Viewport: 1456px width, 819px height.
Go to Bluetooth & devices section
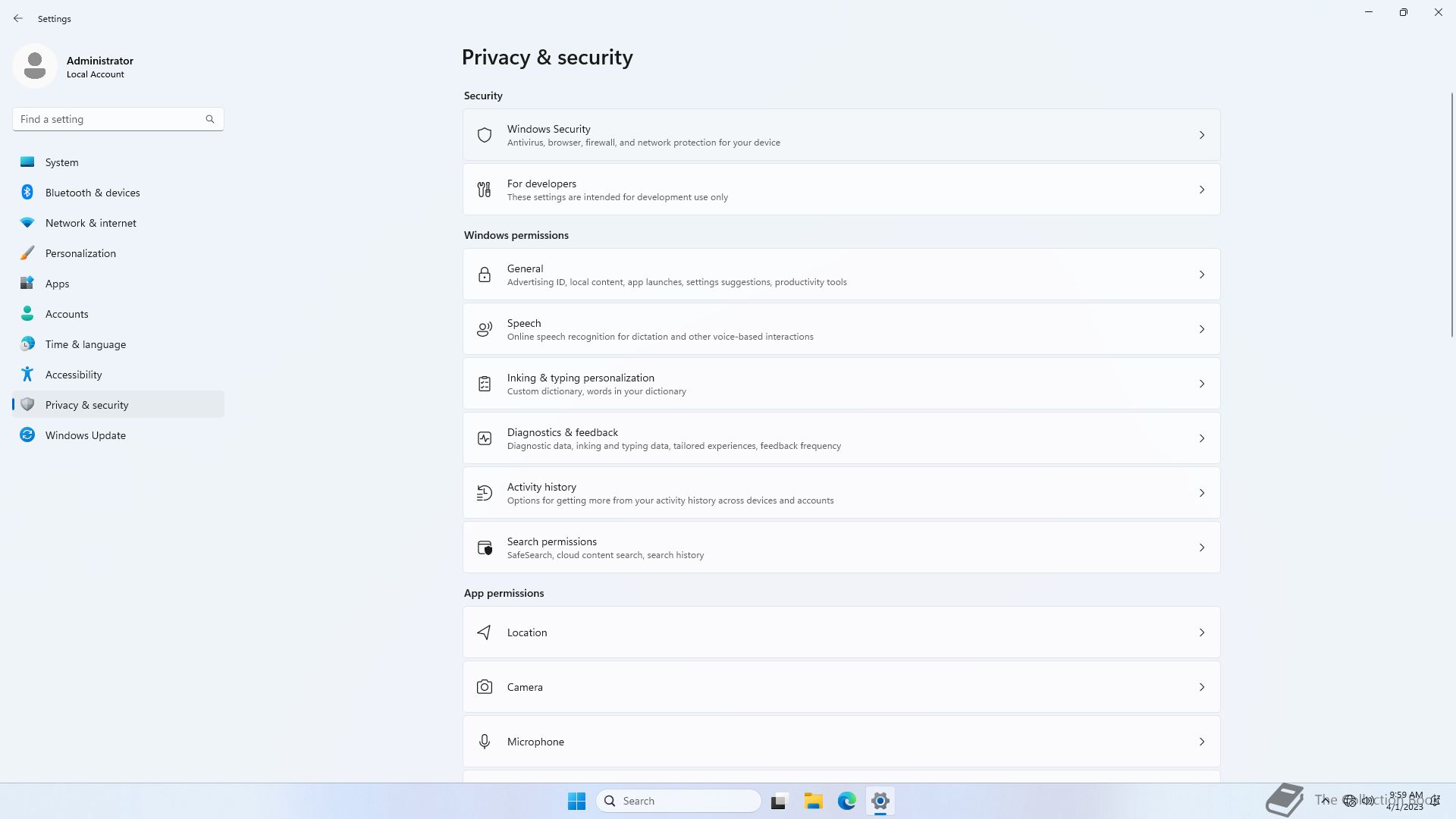[118, 193]
